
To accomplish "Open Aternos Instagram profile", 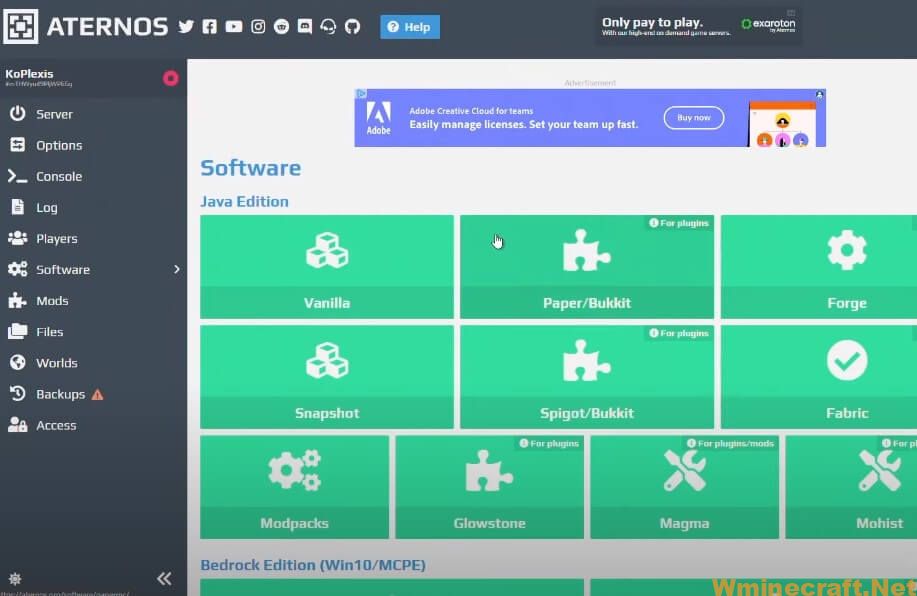I will pyautogui.click(x=258, y=27).
